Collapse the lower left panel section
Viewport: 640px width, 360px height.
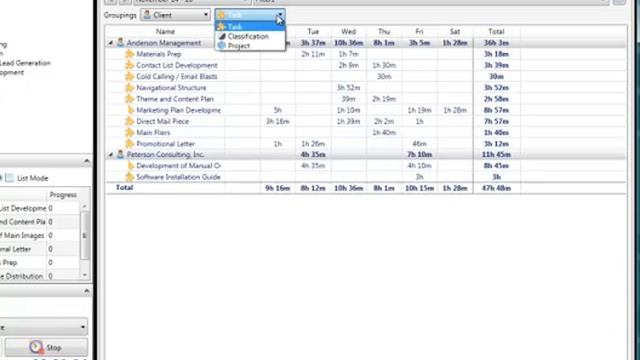pyautogui.click(x=87, y=291)
